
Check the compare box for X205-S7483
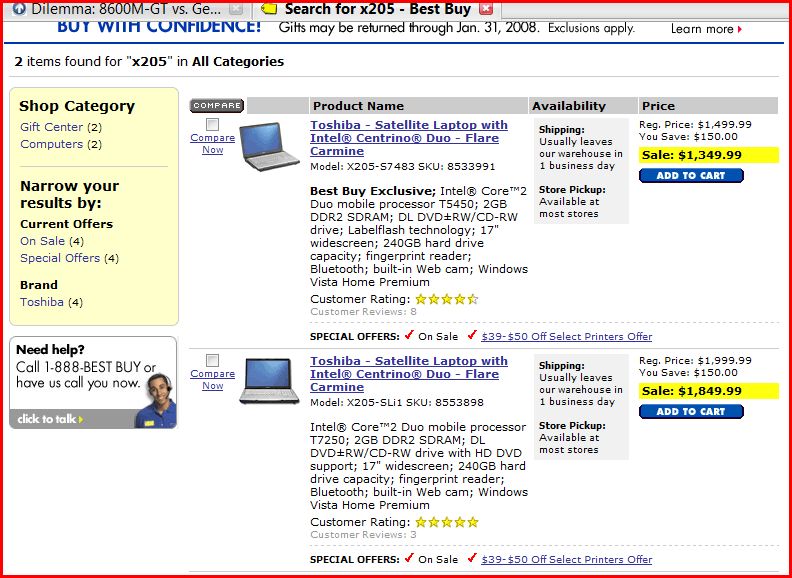[213, 124]
